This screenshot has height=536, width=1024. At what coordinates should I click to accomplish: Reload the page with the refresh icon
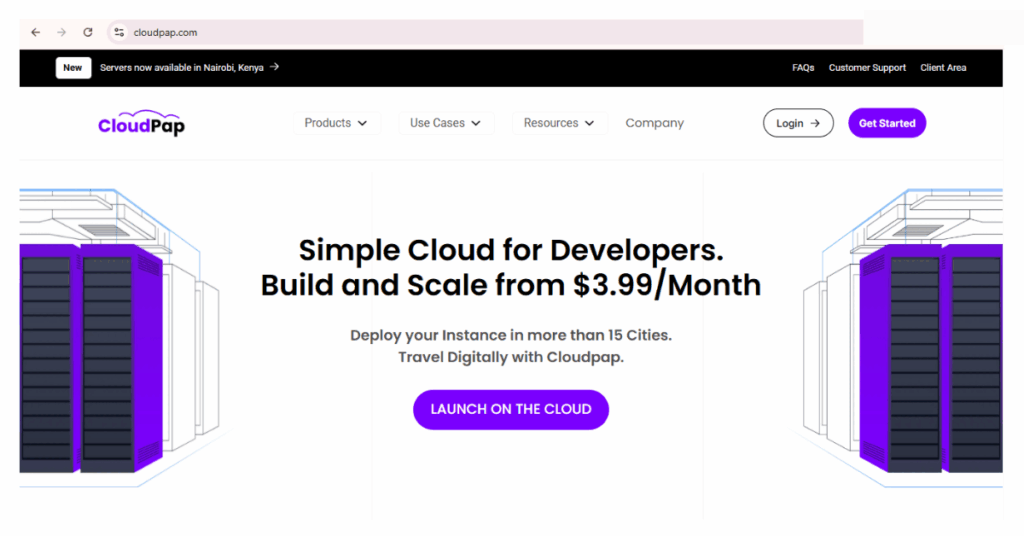point(88,32)
